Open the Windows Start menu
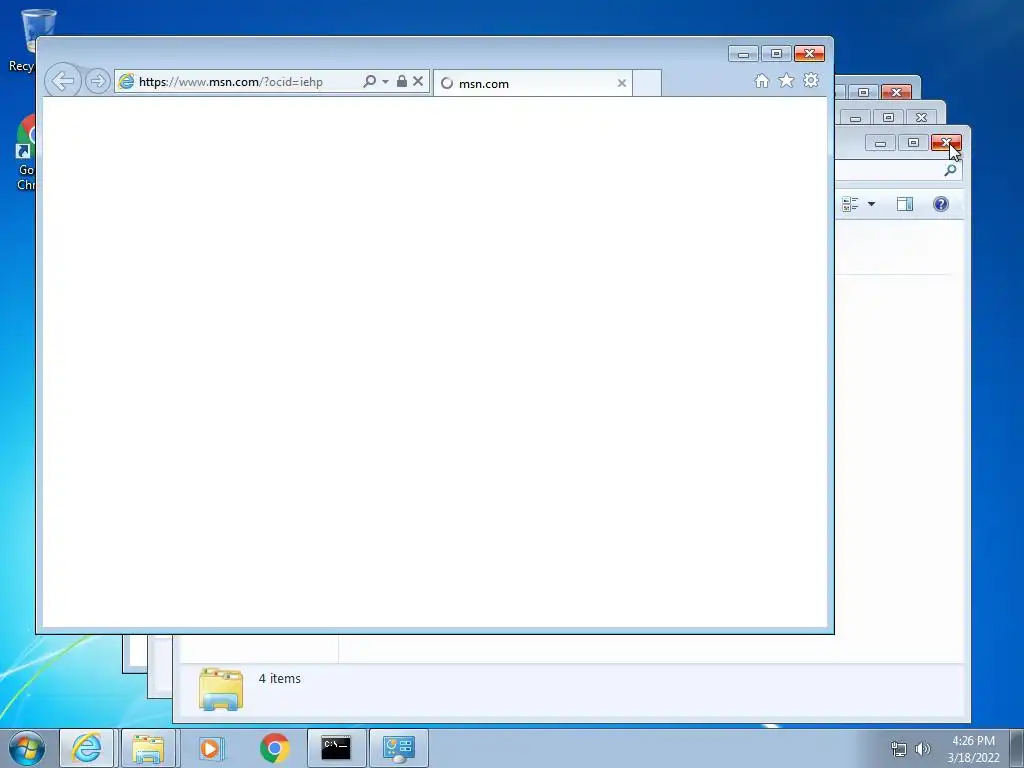This screenshot has height=768, width=1024. (x=27, y=748)
